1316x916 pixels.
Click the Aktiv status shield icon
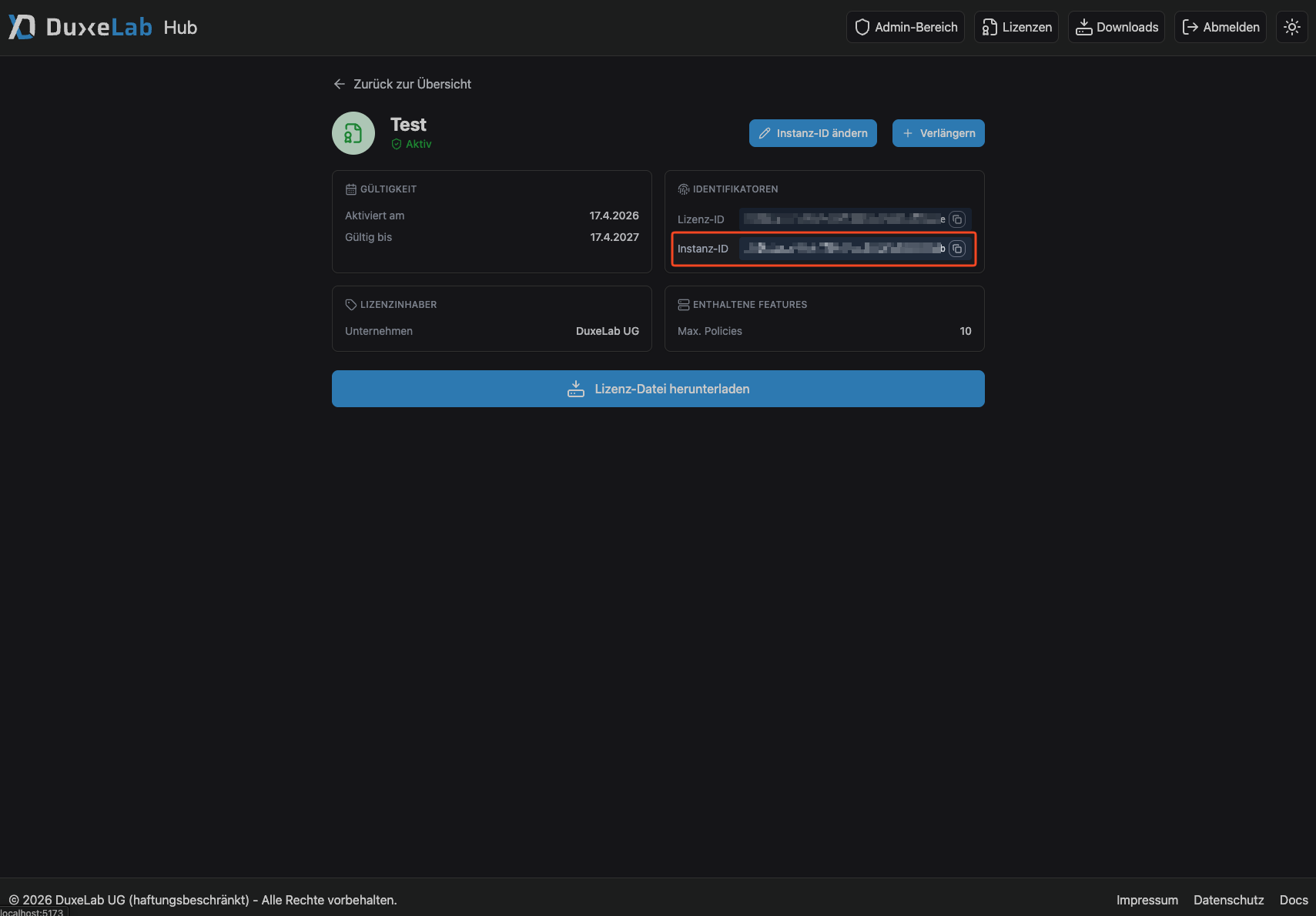pos(397,144)
